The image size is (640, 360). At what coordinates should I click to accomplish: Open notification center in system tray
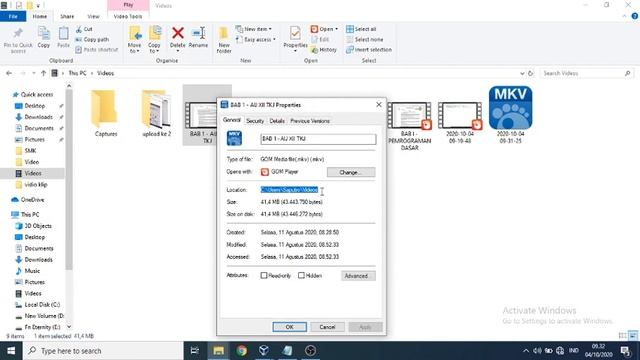(x=625, y=351)
